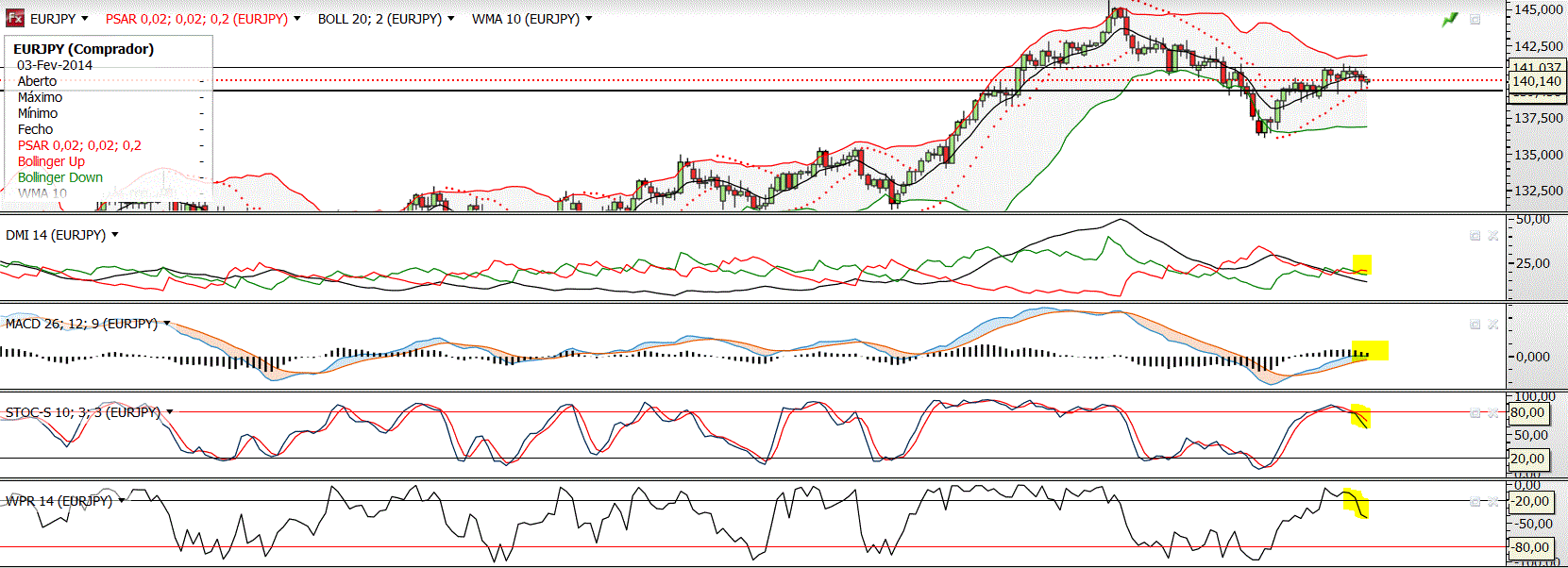Open the WMA 10 indicator dropdown
The height and width of the screenshot is (568, 1568).
589,19
